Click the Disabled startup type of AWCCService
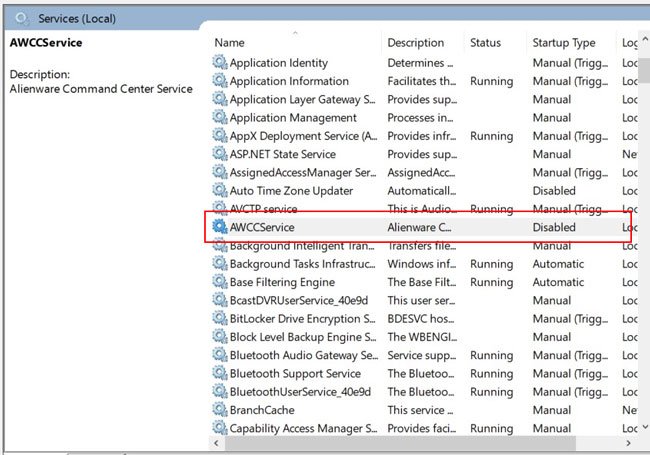 (554, 227)
